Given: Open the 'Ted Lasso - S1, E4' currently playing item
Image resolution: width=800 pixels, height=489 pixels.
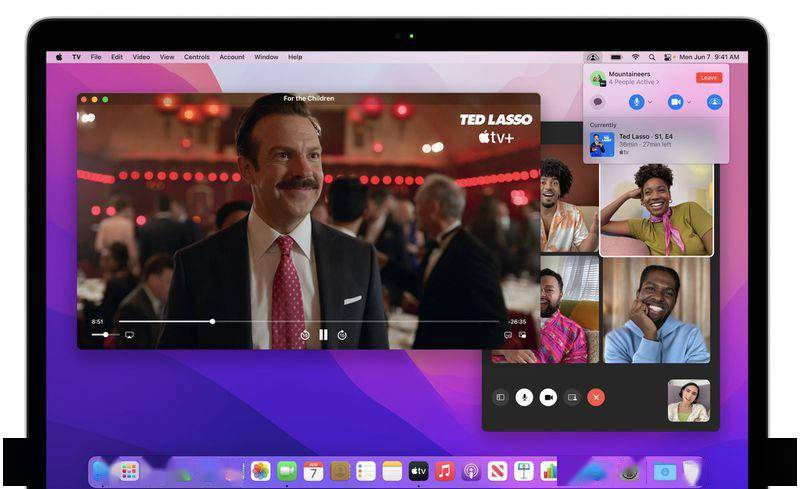Looking at the screenshot, I should tap(656, 144).
